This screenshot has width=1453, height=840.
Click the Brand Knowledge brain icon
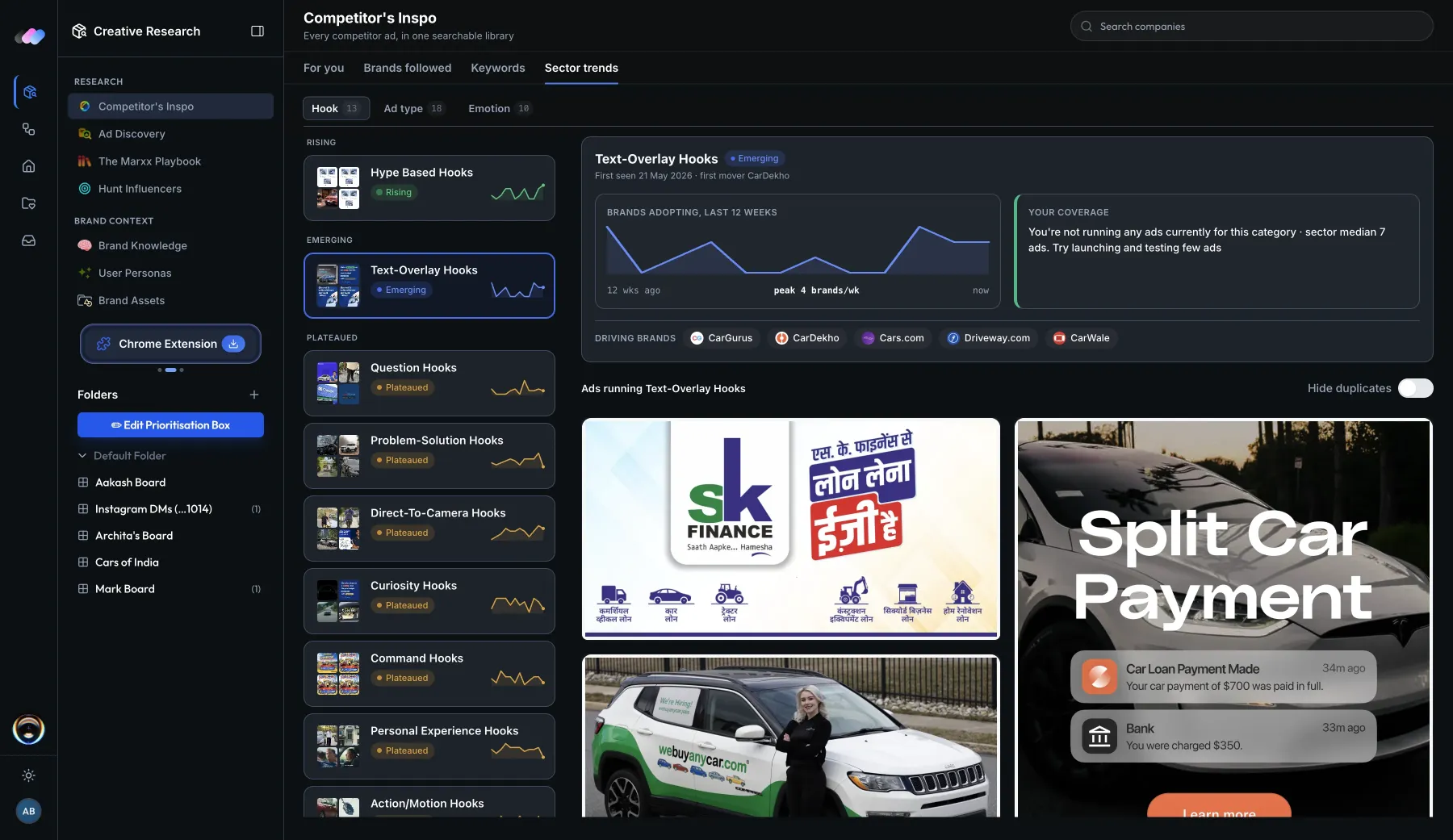click(85, 246)
